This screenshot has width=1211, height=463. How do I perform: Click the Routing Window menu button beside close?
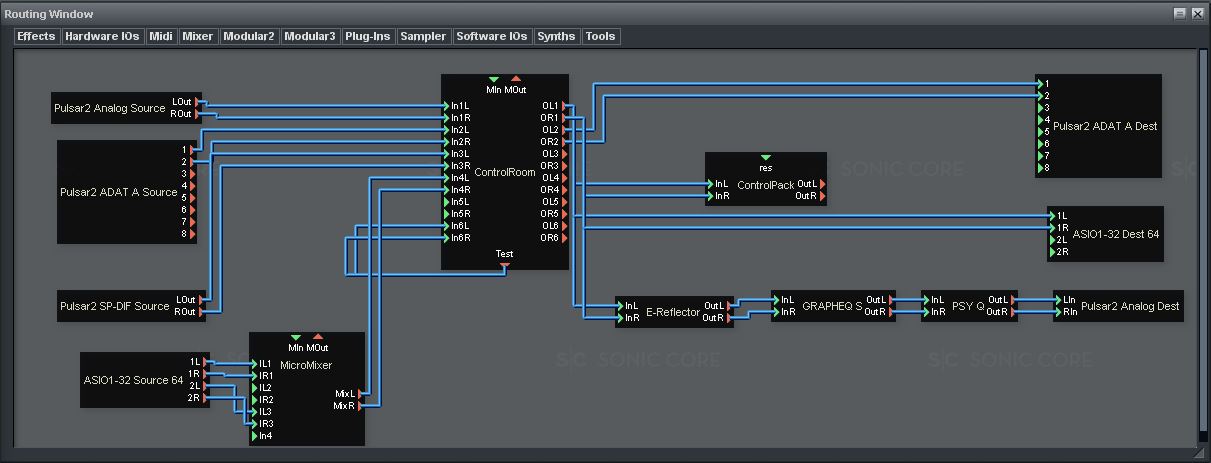coord(1180,14)
